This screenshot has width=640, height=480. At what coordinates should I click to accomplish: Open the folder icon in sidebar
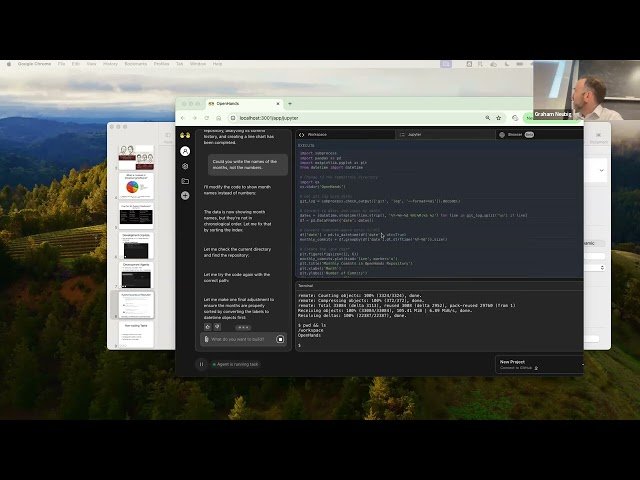185,181
